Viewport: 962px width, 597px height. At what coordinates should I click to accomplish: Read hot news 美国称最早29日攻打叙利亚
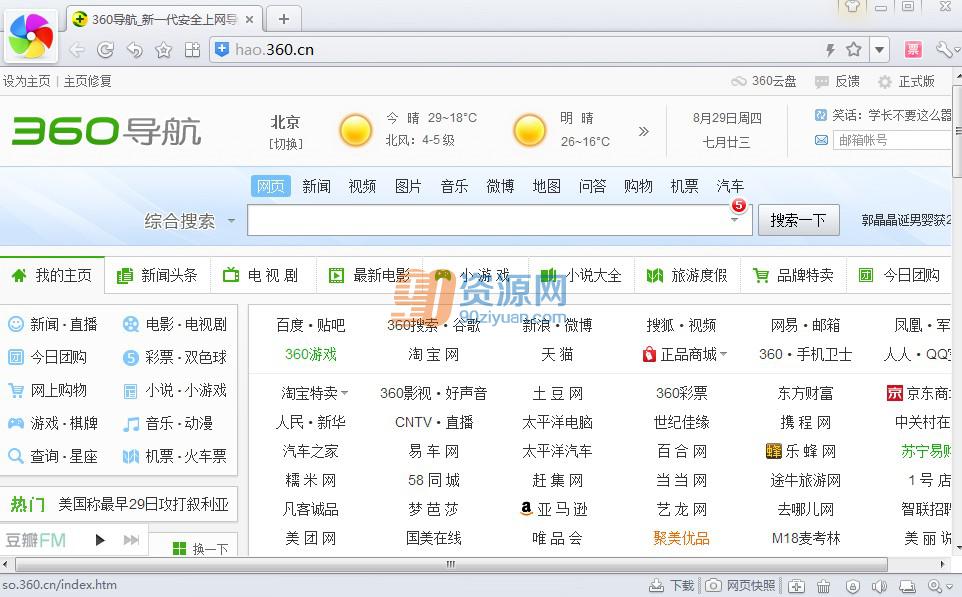tap(144, 504)
